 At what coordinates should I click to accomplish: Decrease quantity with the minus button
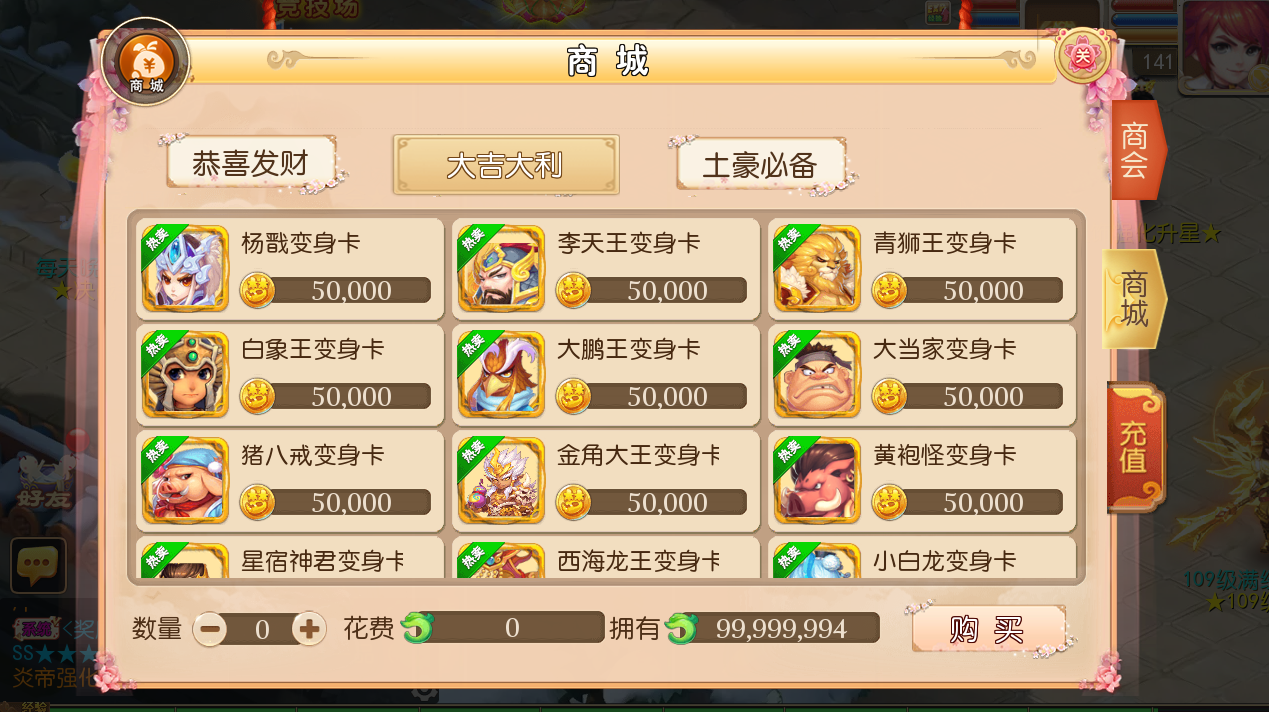tap(210, 629)
